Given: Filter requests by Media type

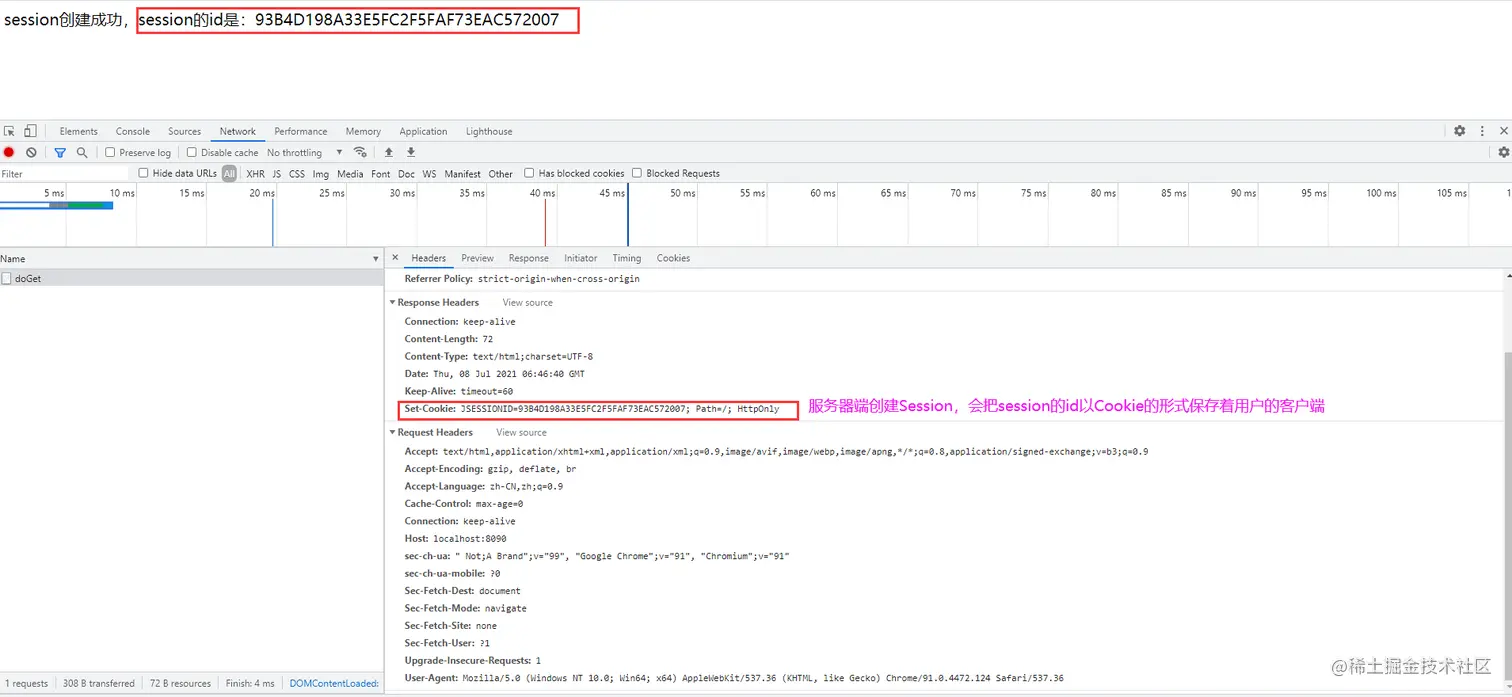Looking at the screenshot, I should (x=350, y=173).
